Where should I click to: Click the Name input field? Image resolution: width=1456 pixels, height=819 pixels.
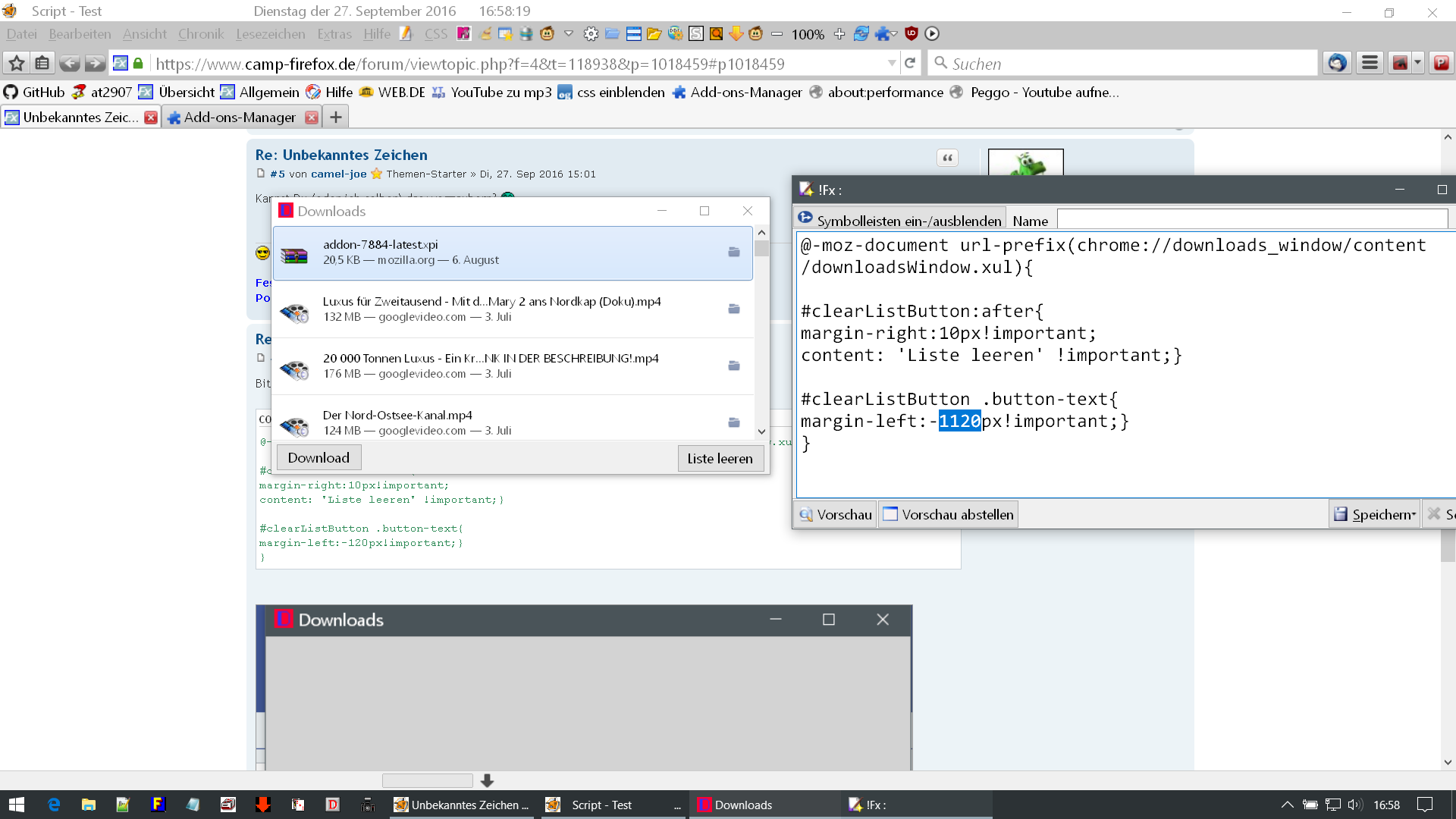point(1251,220)
